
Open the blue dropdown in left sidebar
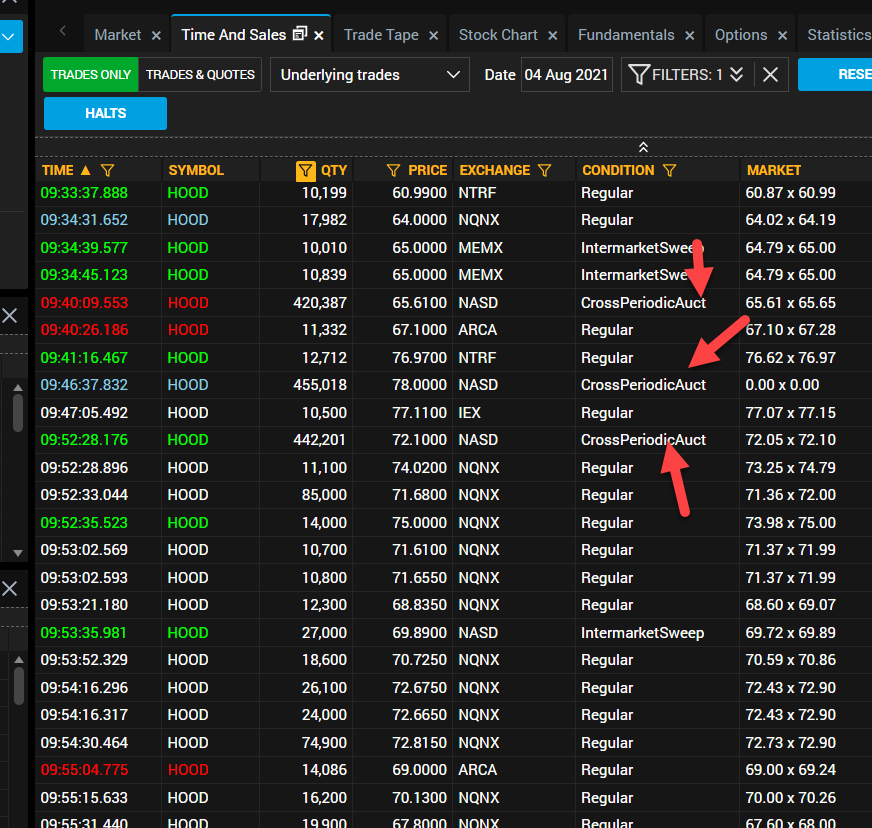[9, 37]
